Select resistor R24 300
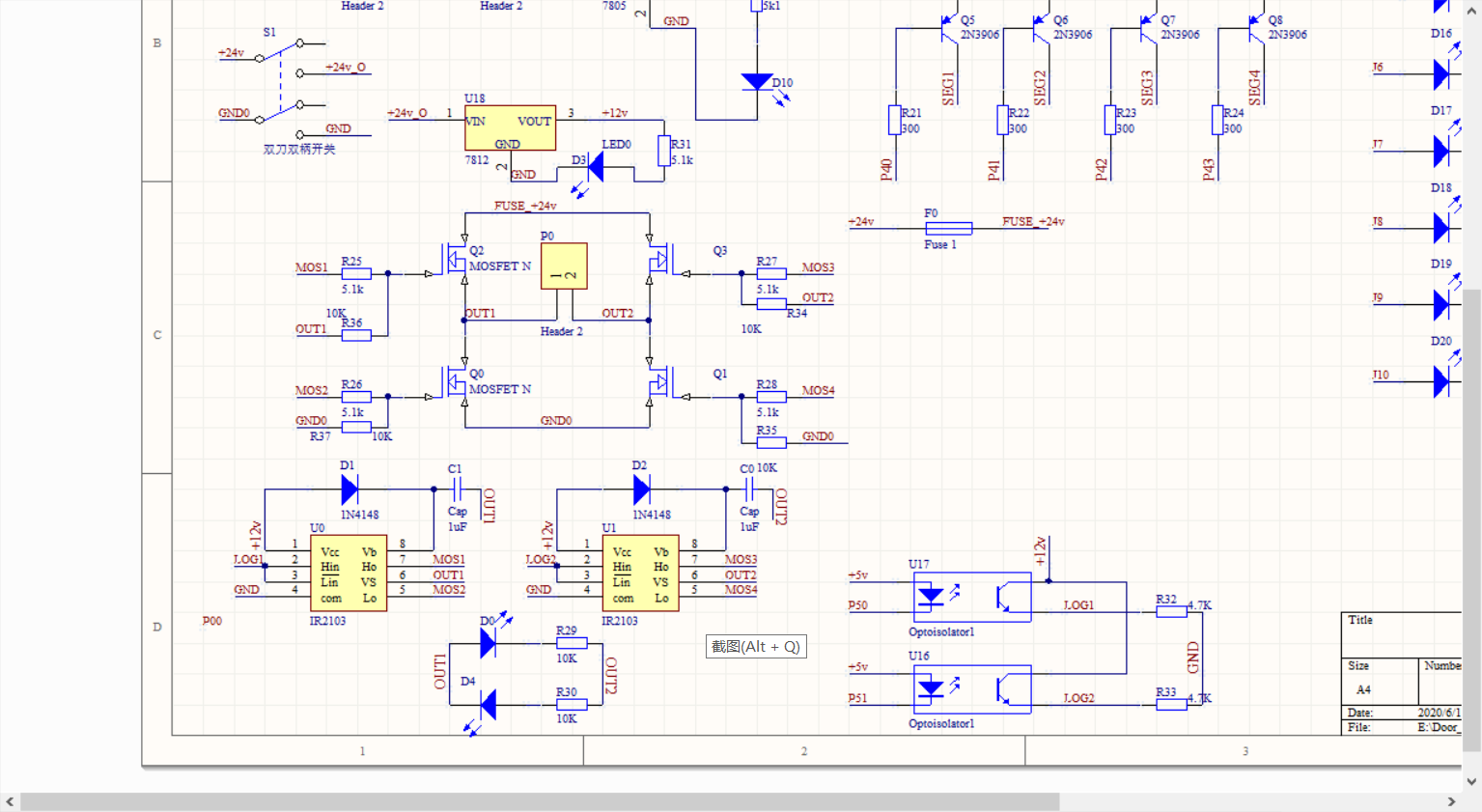 click(1217, 120)
